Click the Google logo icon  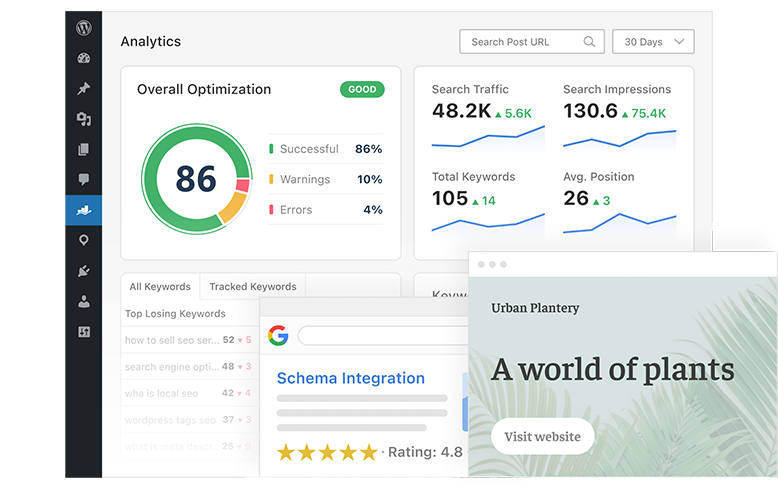pos(278,336)
